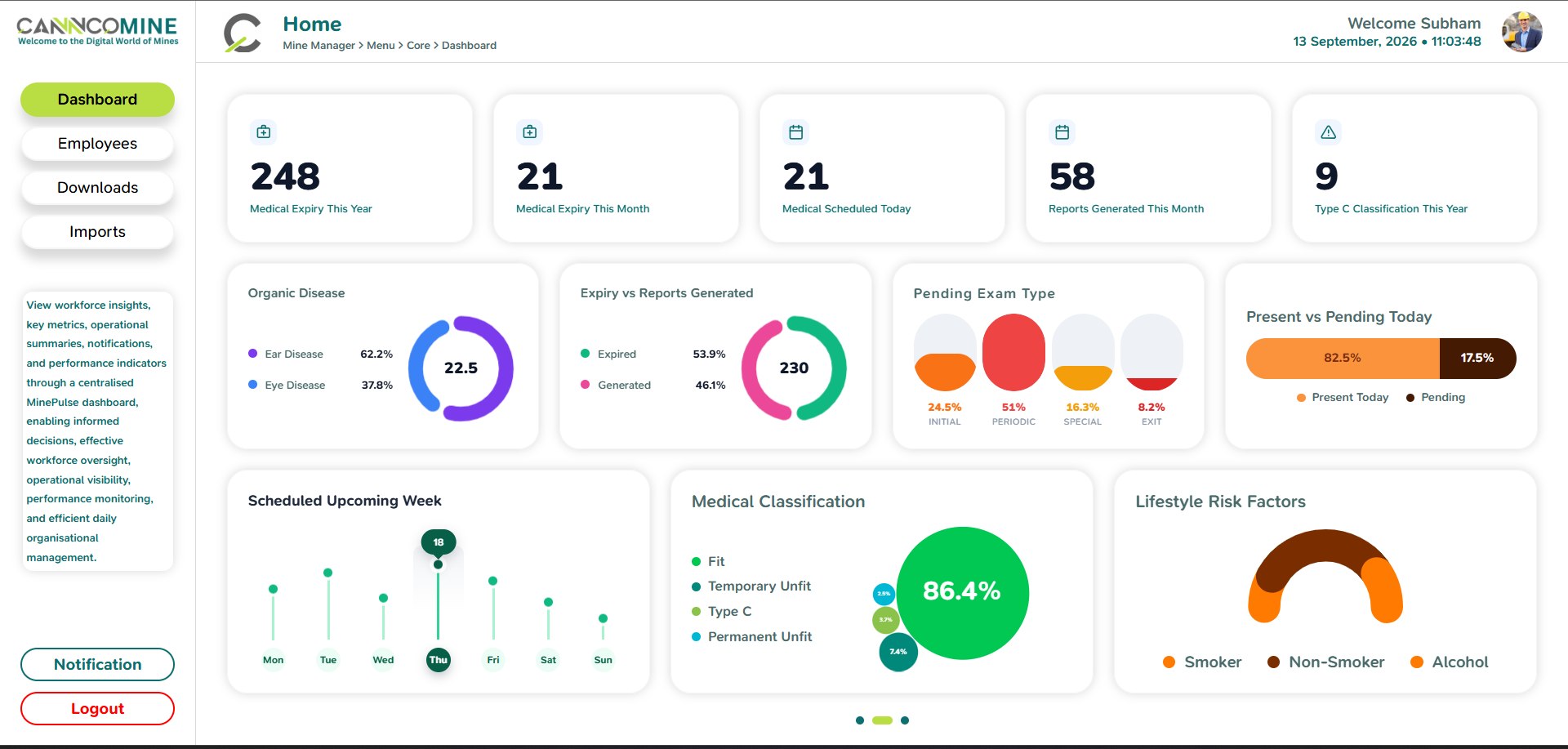The height and width of the screenshot is (749, 1568).
Task: Select Tue in Scheduled Upcoming Week
Action: pos(328,660)
